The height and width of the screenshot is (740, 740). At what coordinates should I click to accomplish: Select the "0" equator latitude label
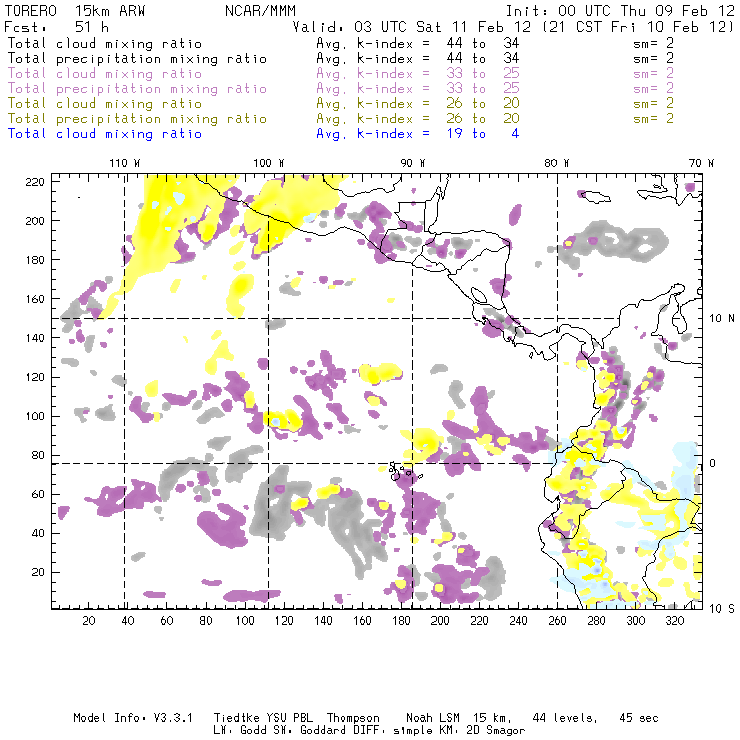pos(713,463)
